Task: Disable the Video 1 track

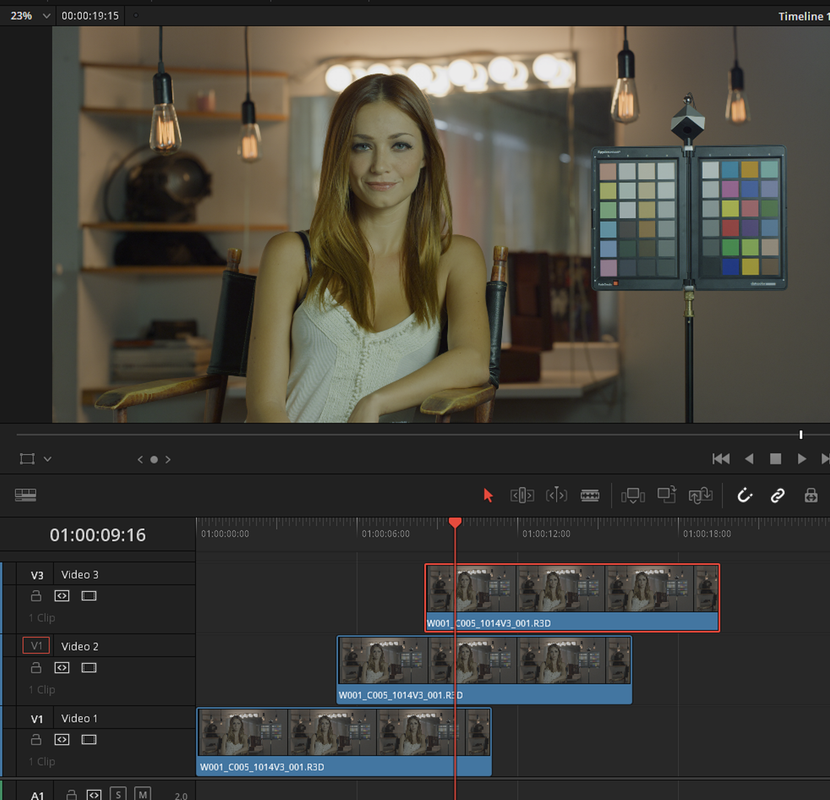Action: 89,740
